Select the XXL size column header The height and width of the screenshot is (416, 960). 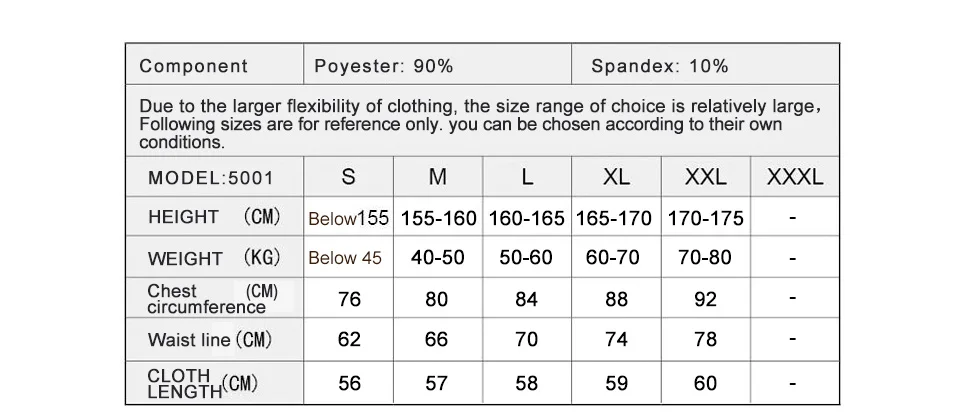pyautogui.click(x=706, y=177)
